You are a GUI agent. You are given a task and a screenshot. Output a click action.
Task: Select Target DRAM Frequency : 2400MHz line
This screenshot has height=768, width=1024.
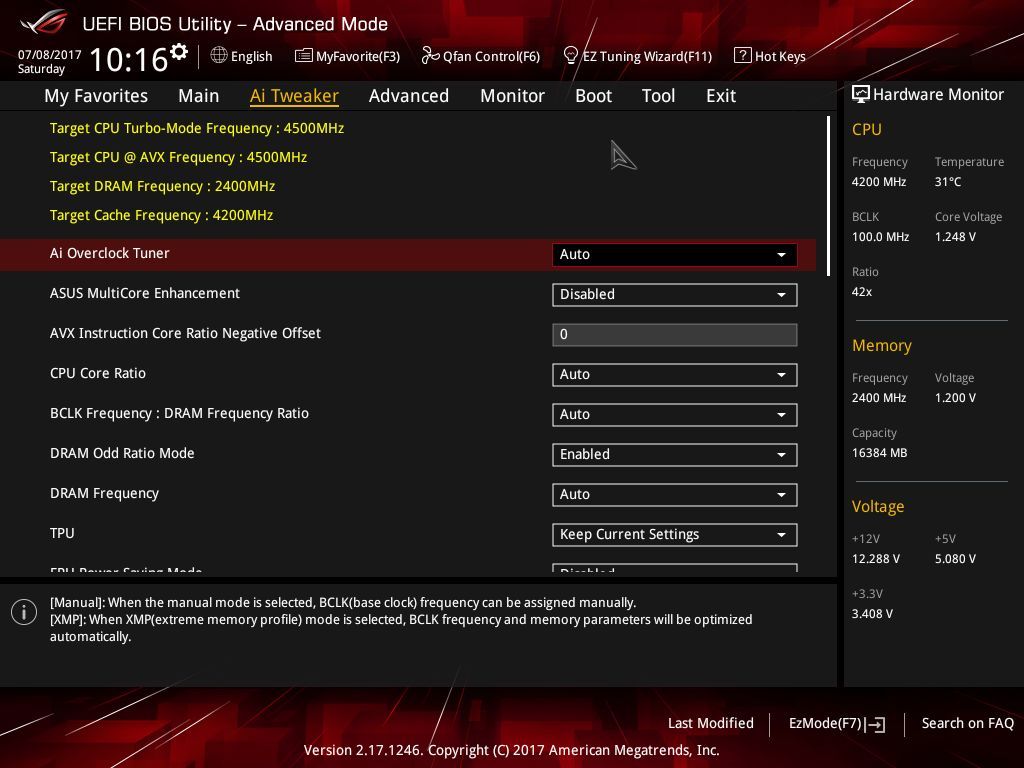[x=162, y=186]
